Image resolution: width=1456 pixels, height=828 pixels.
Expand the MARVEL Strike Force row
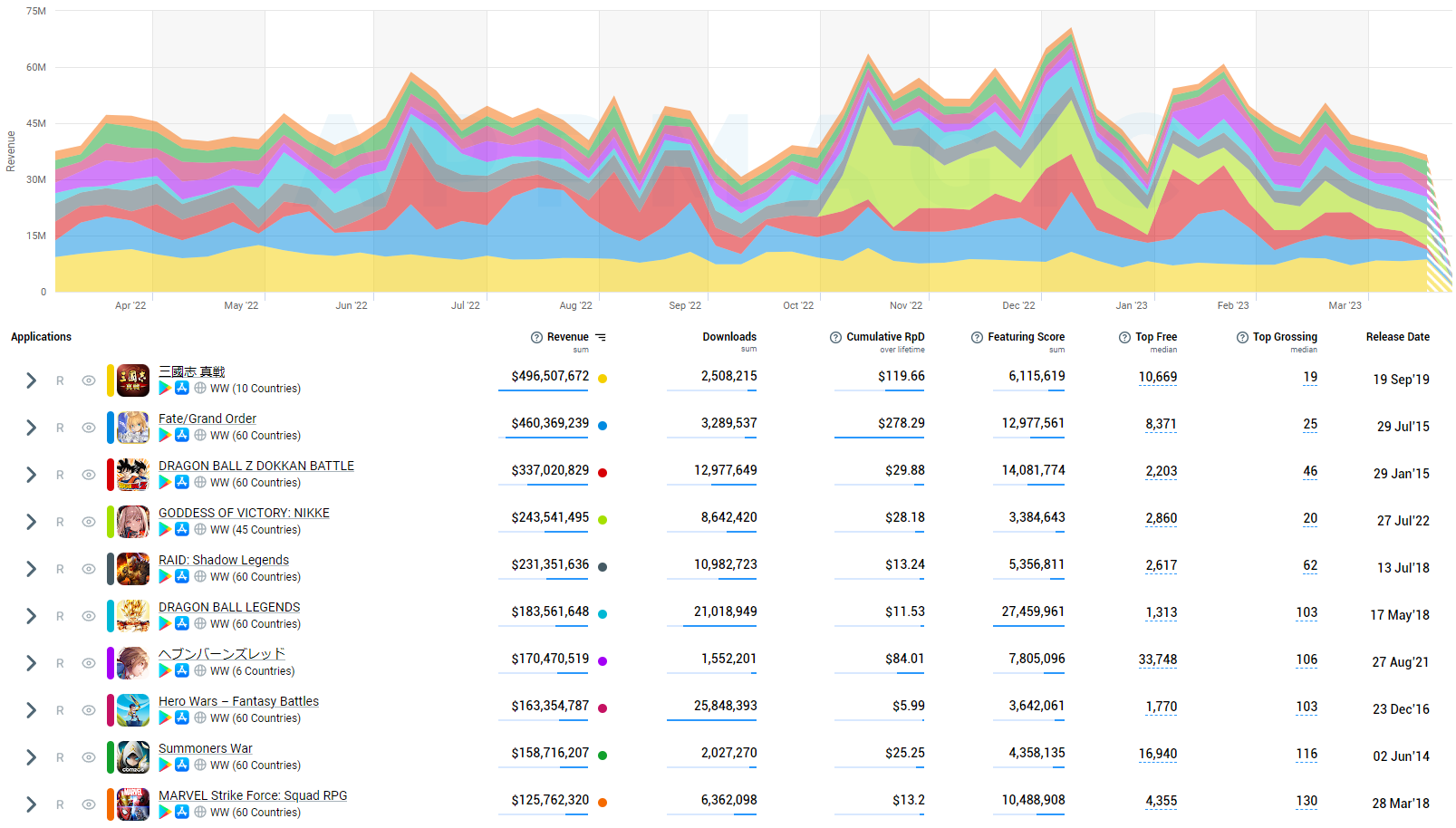31,804
